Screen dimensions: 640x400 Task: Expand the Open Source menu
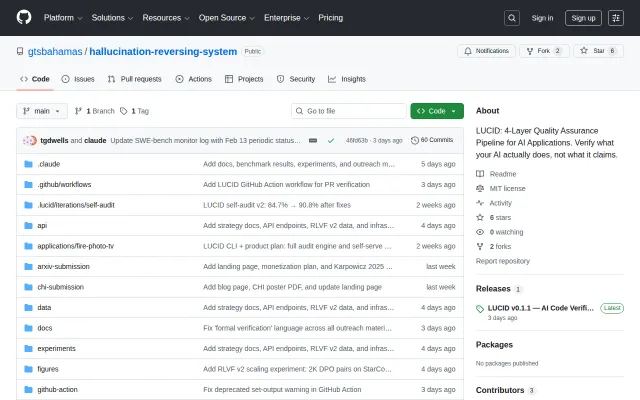click(x=227, y=18)
